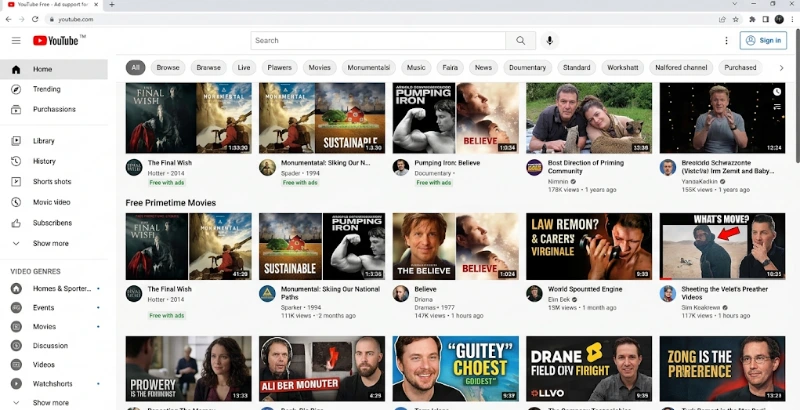Open Sheeting the Velet's Preather Videos title
Screen dimensions: 800x410
coord(724,293)
